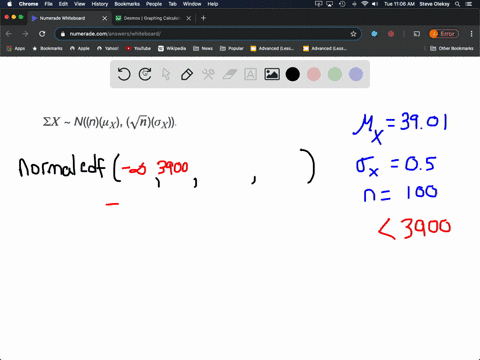Click the Error profile button
The image size is (480, 360).
click(443, 34)
